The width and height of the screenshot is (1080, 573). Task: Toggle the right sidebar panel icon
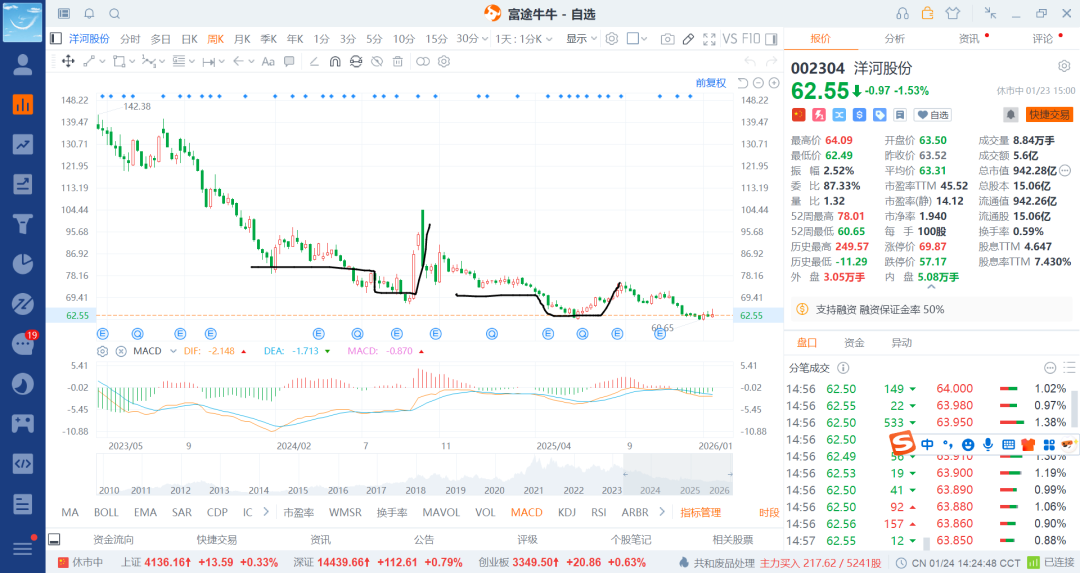(x=771, y=39)
